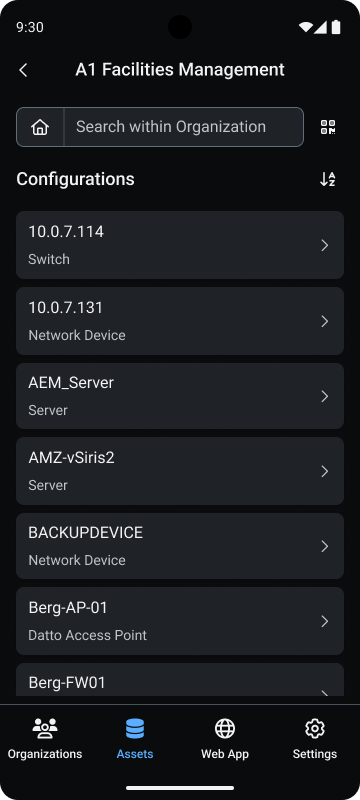Focus the Search within Organization field
The width and height of the screenshot is (360, 800).
tap(184, 127)
